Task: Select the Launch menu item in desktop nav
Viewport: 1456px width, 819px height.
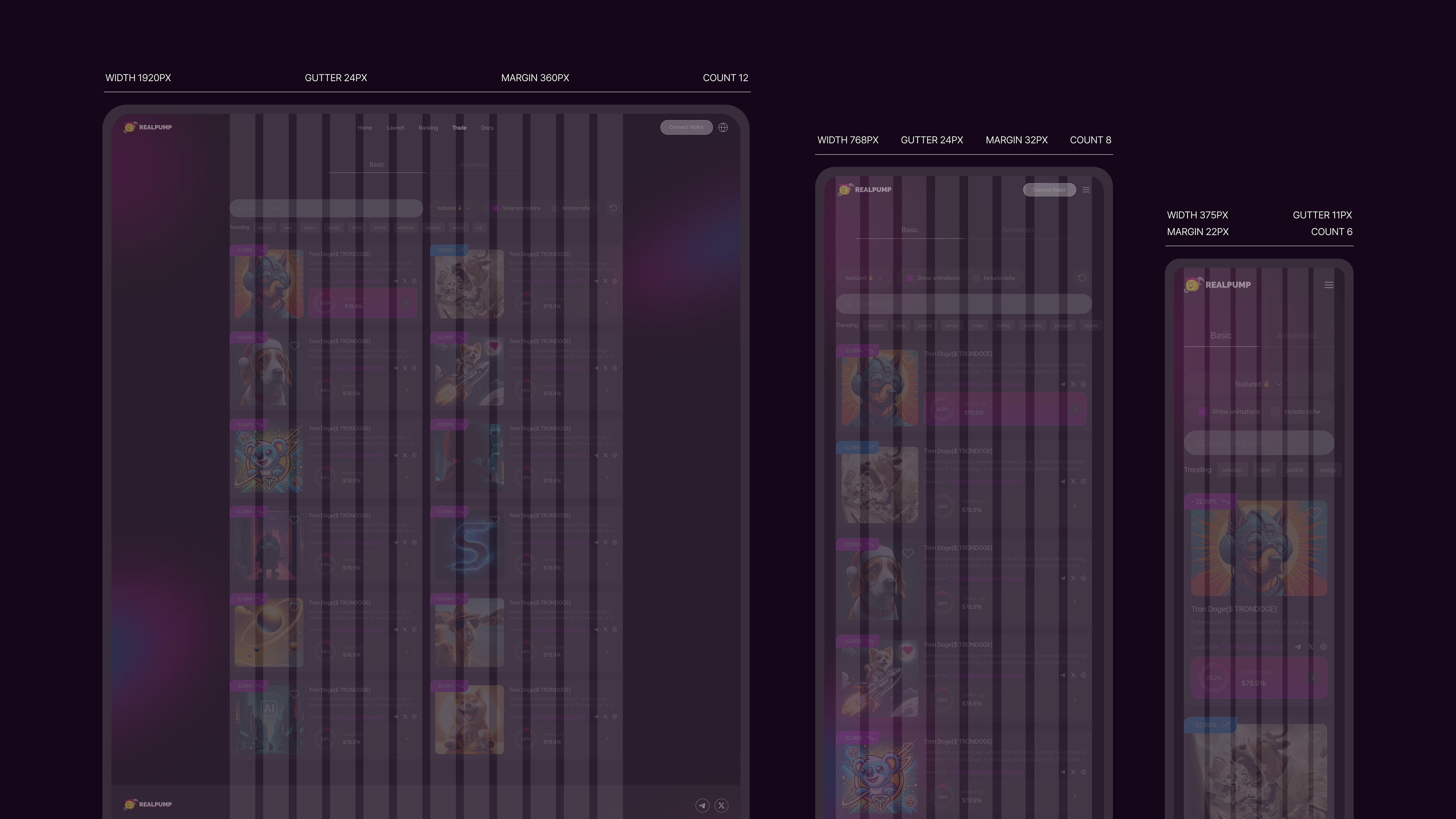Action: (395, 128)
